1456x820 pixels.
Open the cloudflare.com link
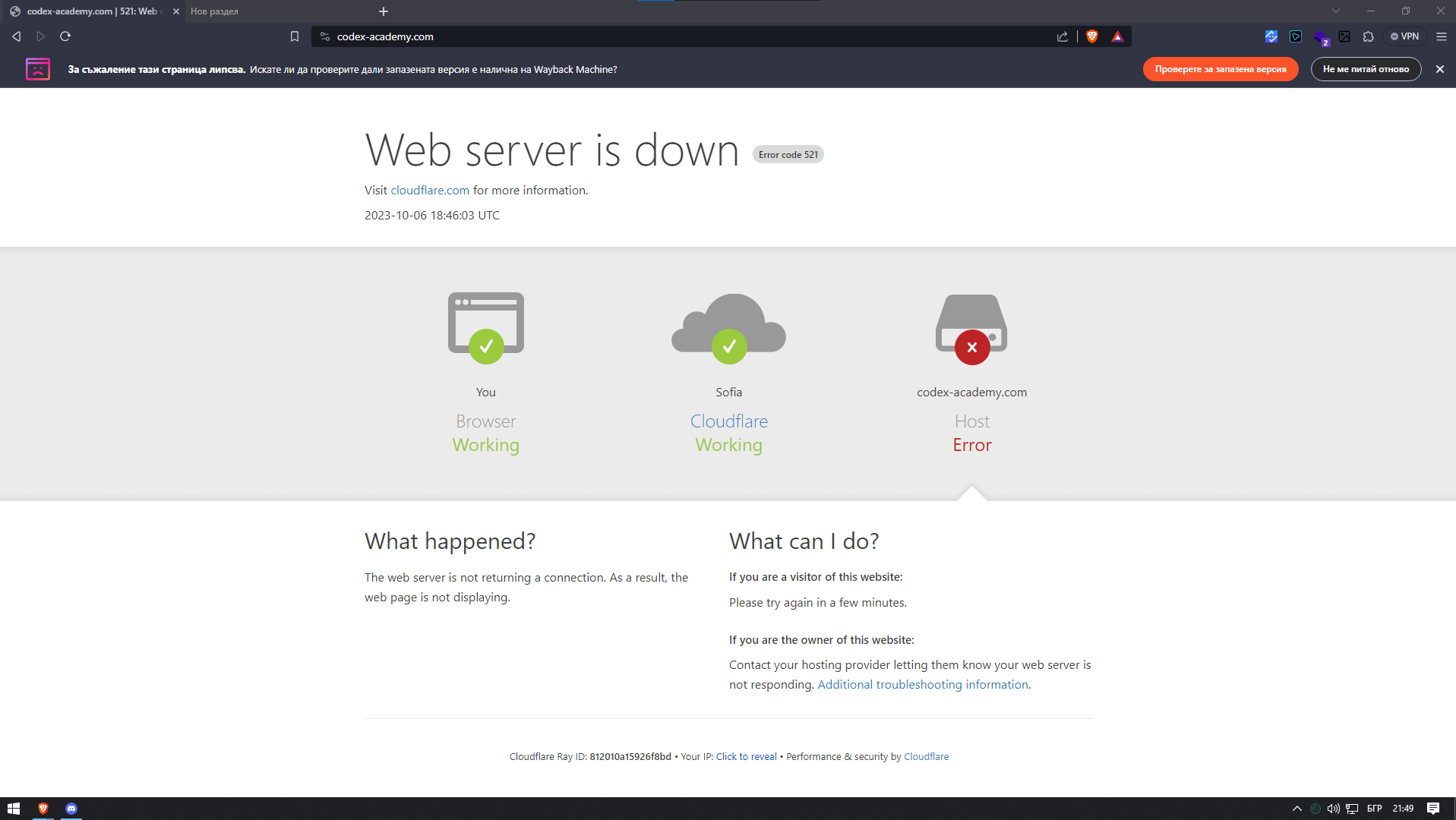point(430,191)
